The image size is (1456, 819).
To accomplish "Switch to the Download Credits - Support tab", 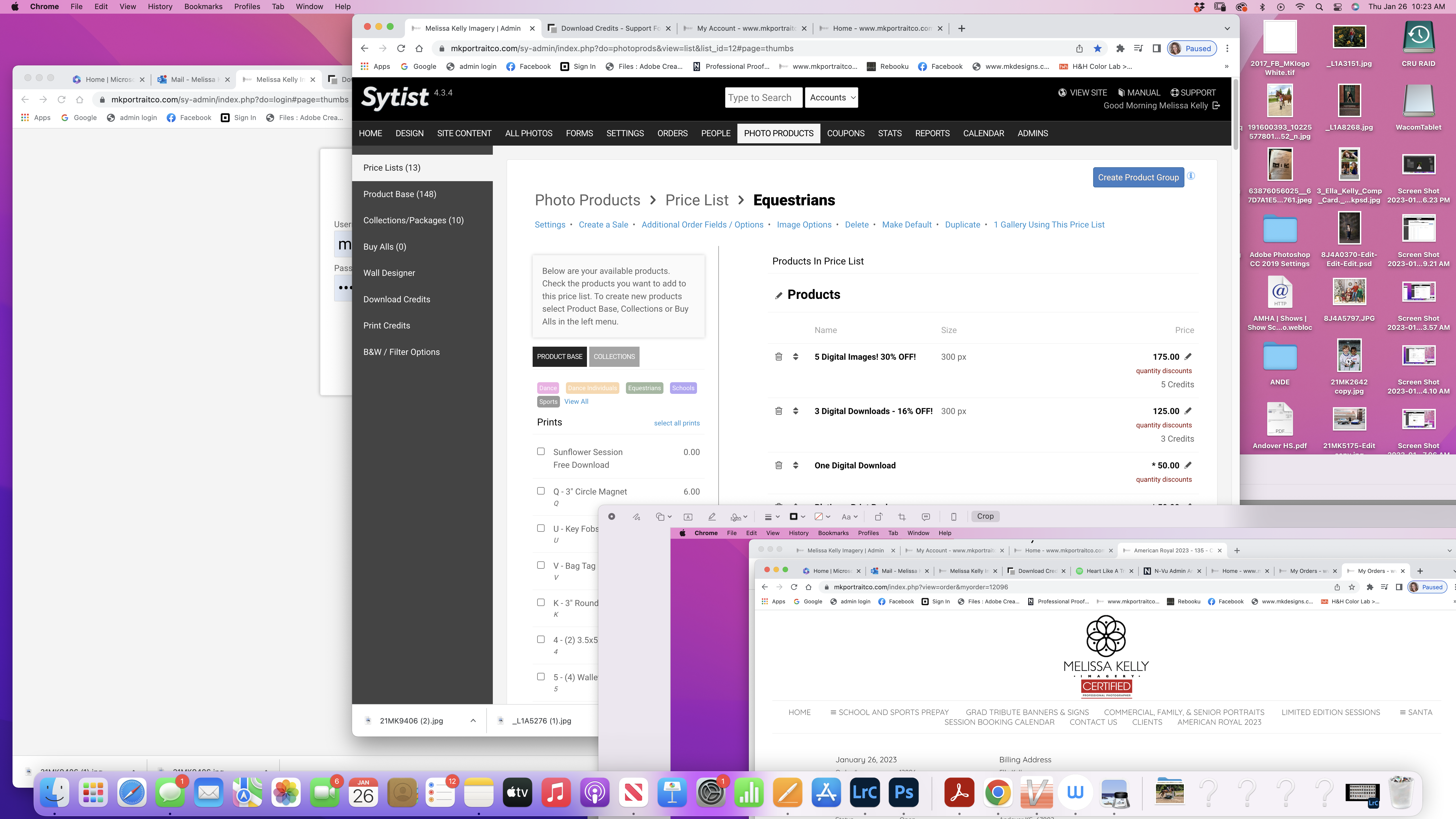I will (609, 28).
